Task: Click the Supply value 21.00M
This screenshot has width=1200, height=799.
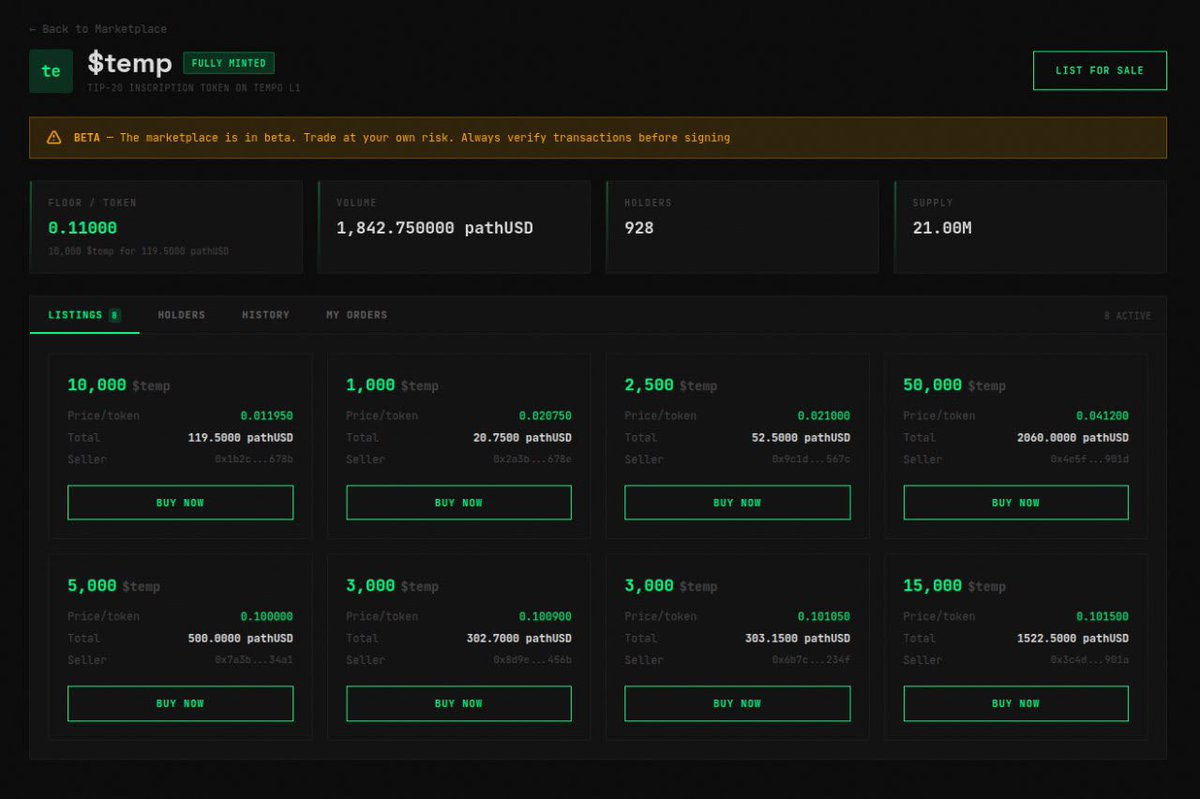Action: coord(942,228)
